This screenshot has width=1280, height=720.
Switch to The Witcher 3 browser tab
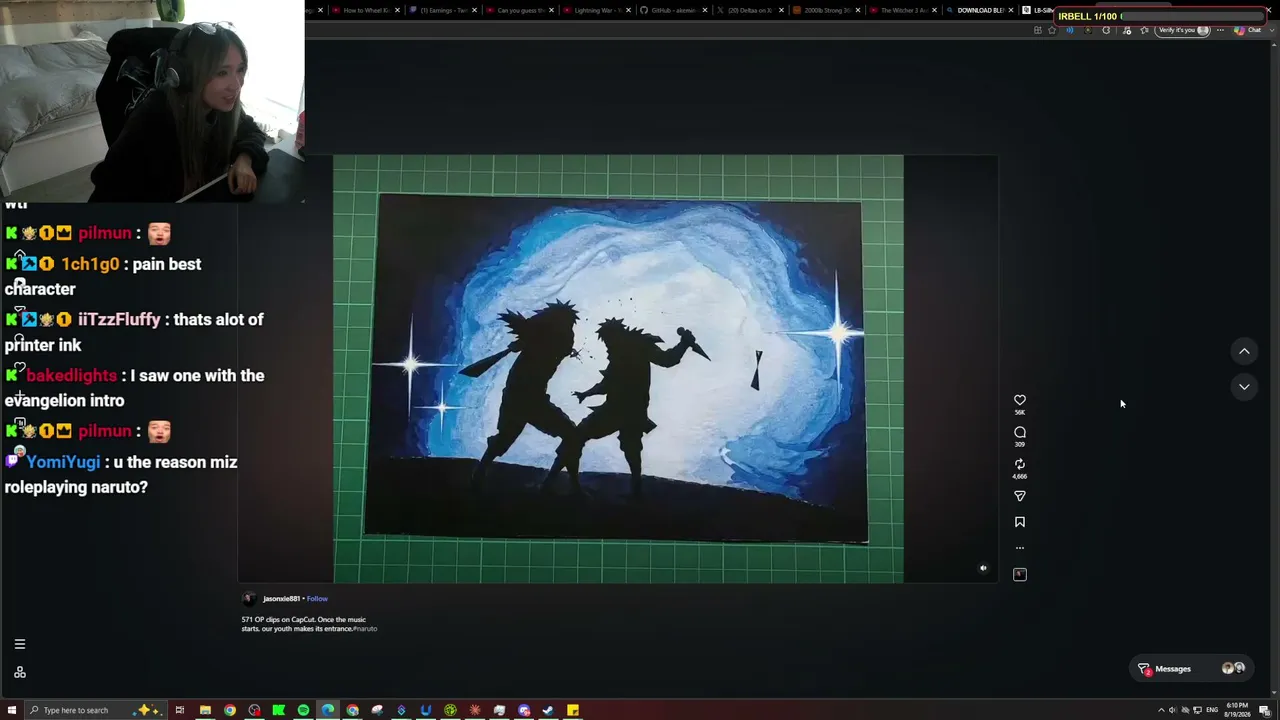(x=904, y=10)
